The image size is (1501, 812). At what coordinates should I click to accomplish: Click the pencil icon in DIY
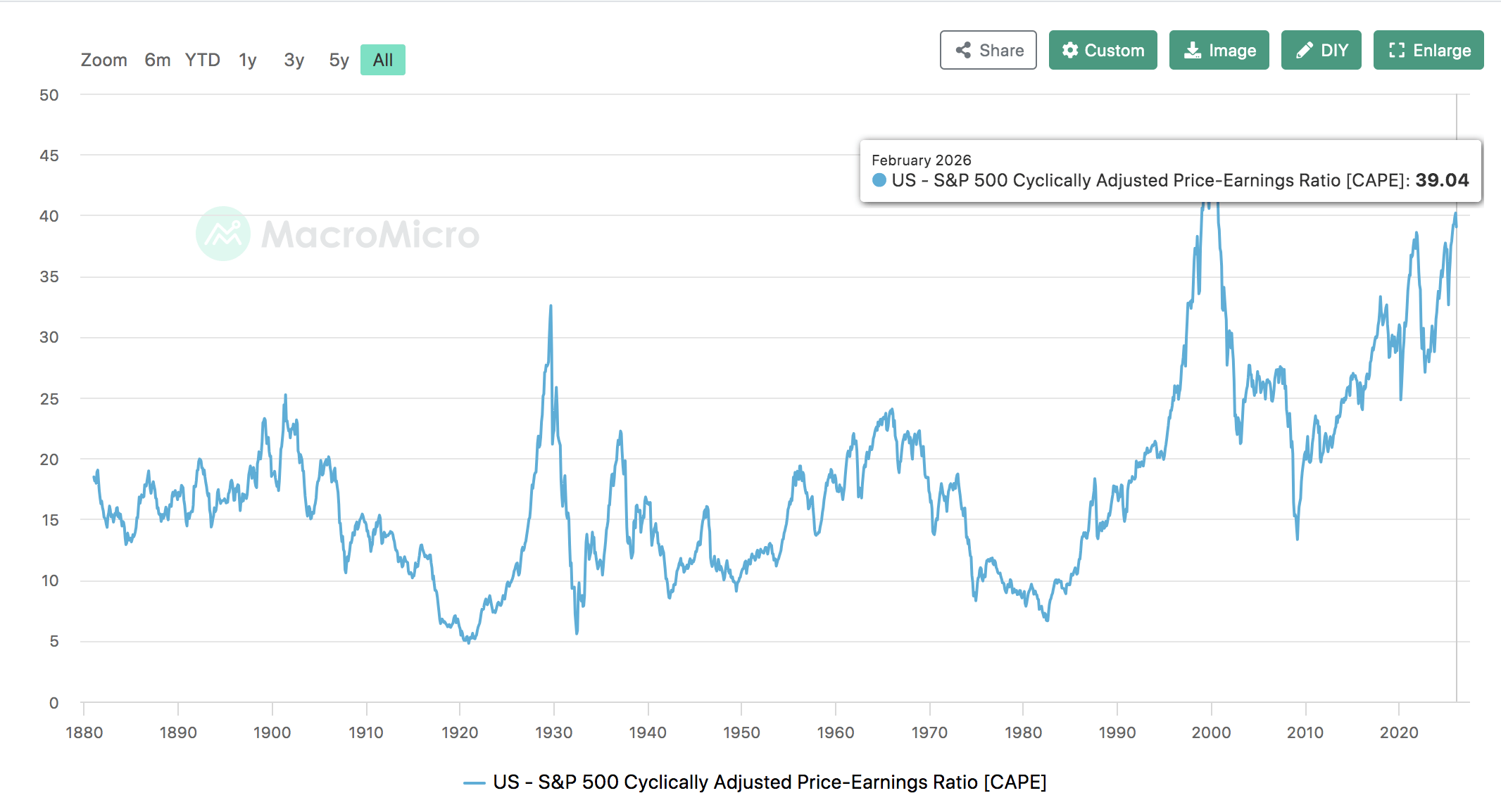pyautogui.click(x=1304, y=50)
